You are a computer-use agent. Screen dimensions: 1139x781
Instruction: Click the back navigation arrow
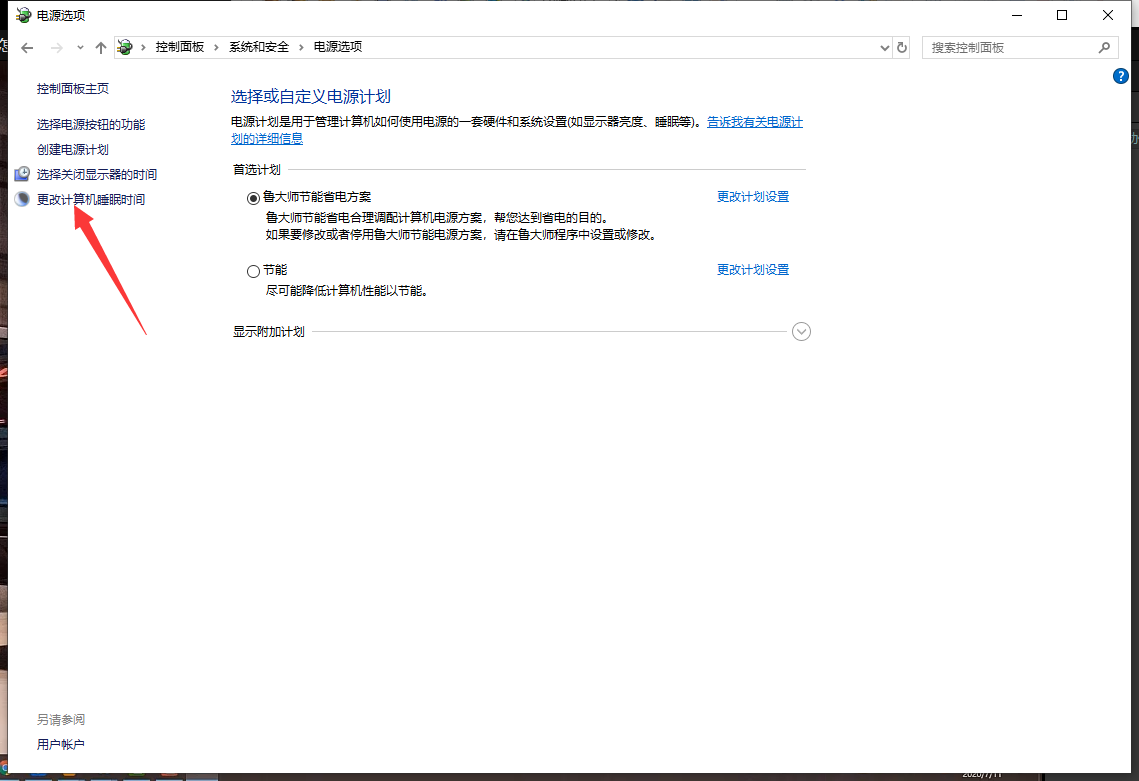coord(27,47)
